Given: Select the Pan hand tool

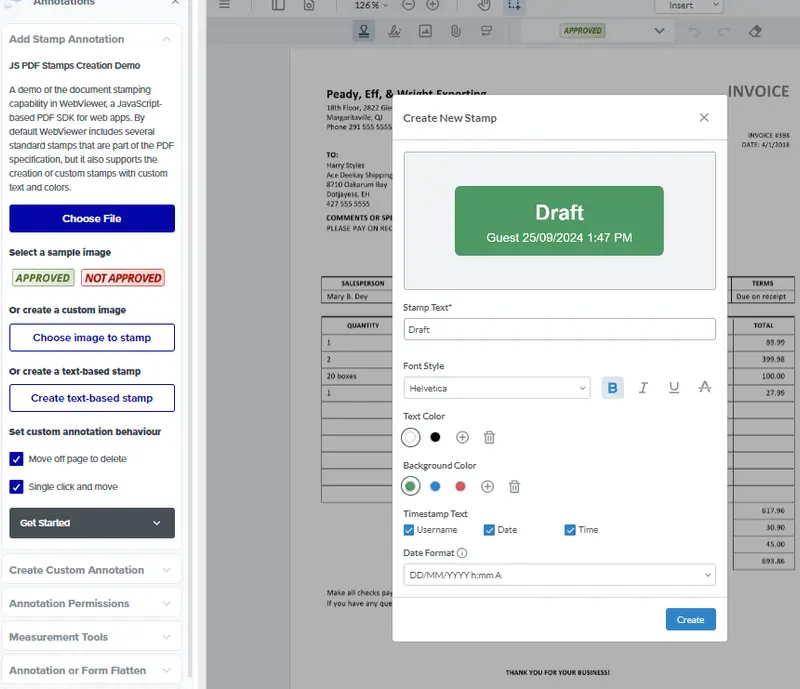Looking at the screenshot, I should [x=484, y=5].
